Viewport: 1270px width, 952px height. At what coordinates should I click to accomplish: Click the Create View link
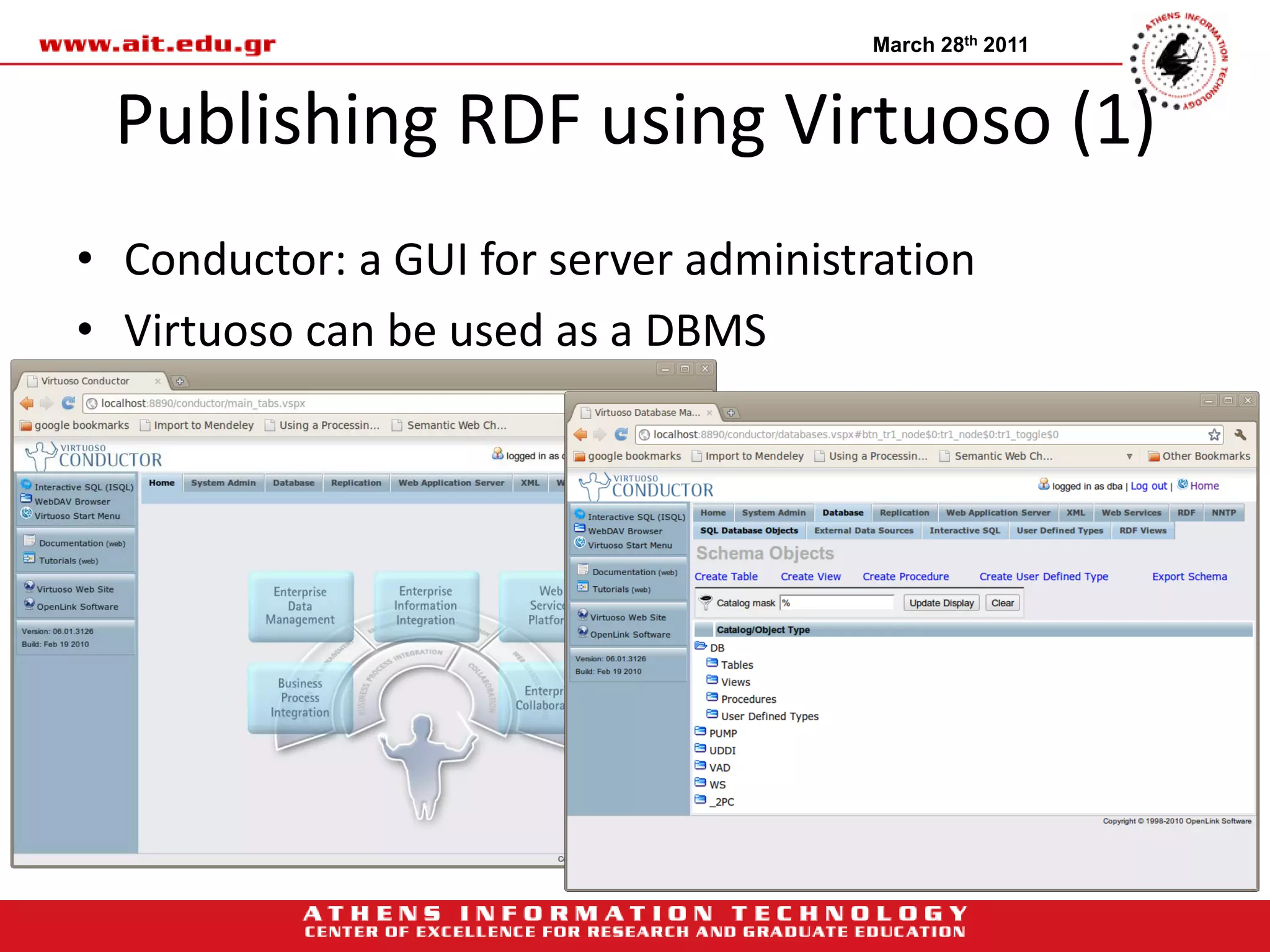810,576
